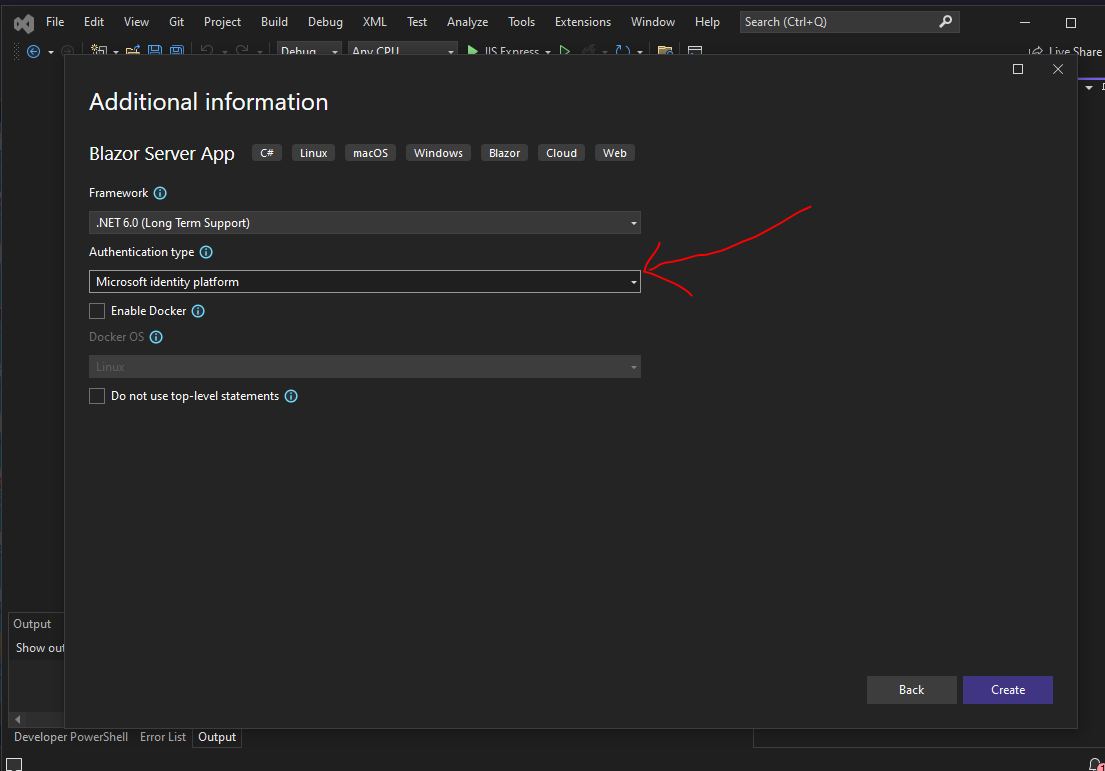The width and height of the screenshot is (1105, 771).
Task: Open the Debug menu
Action: click(325, 22)
